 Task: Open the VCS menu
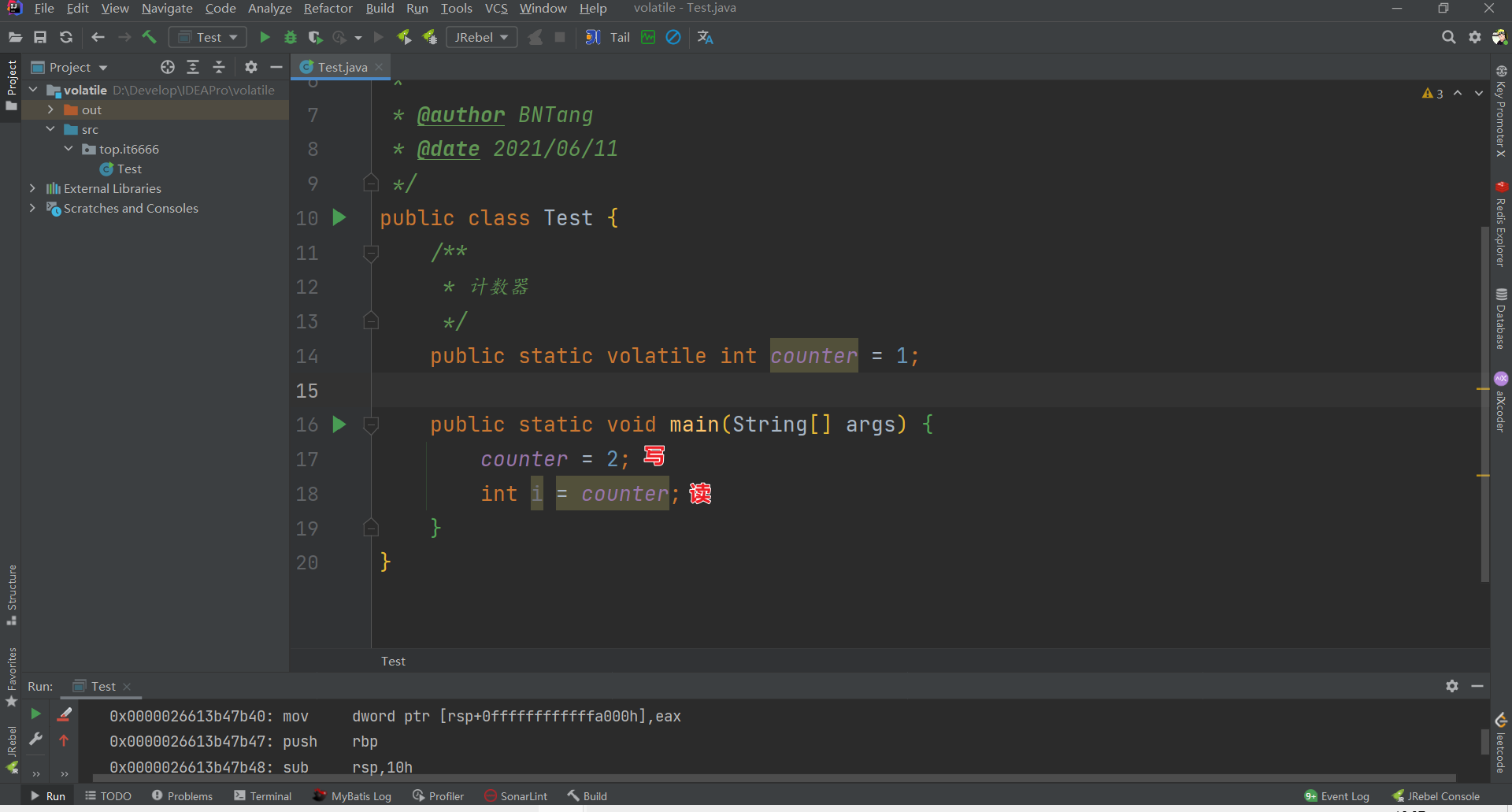(496, 8)
